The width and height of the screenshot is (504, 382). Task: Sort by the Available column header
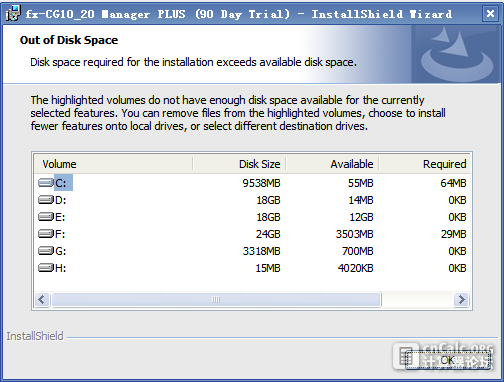(332, 164)
